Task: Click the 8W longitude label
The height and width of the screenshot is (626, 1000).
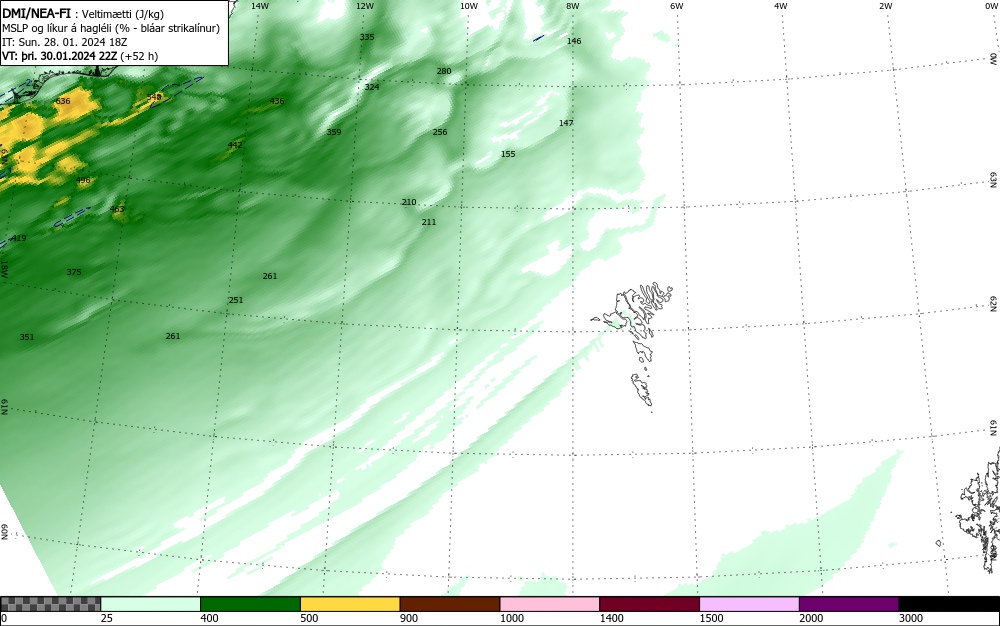Action: [x=573, y=6]
